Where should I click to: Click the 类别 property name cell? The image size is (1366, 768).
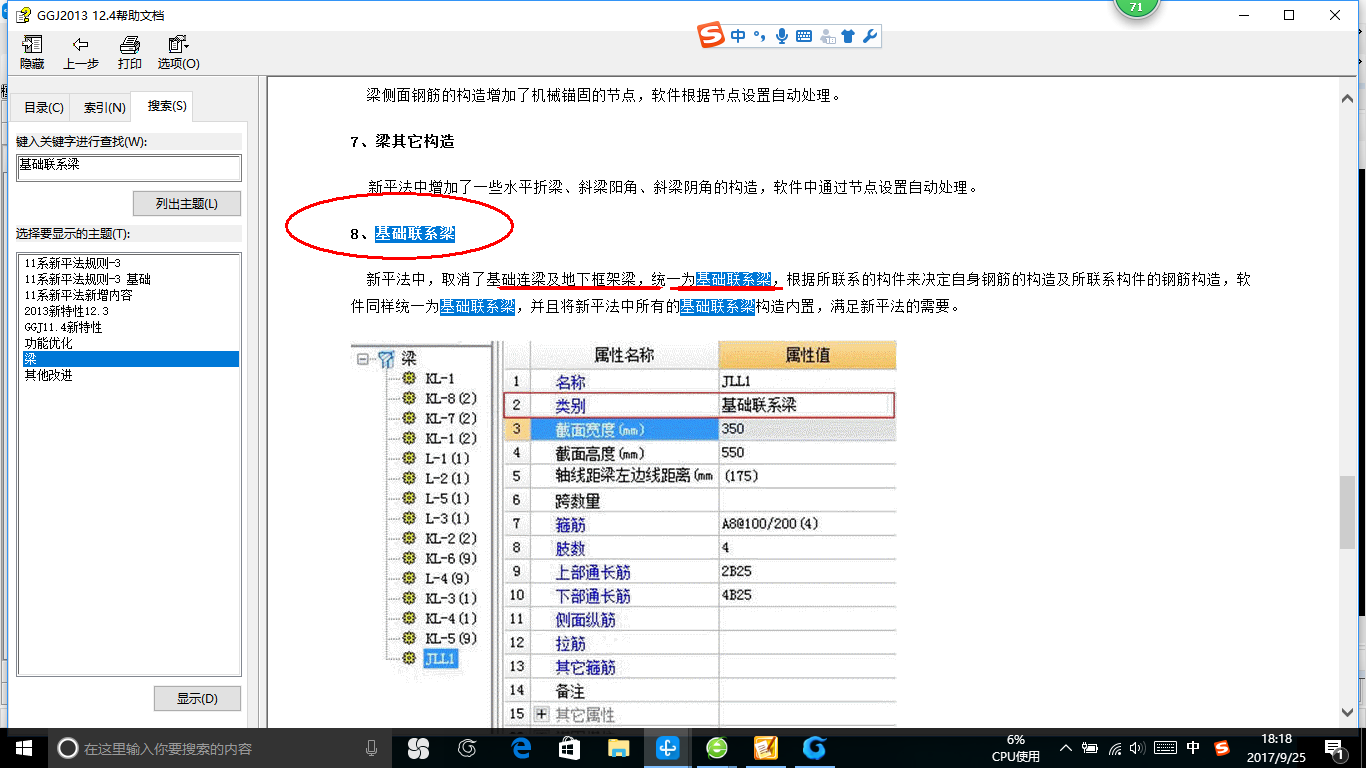pyautogui.click(x=623, y=405)
